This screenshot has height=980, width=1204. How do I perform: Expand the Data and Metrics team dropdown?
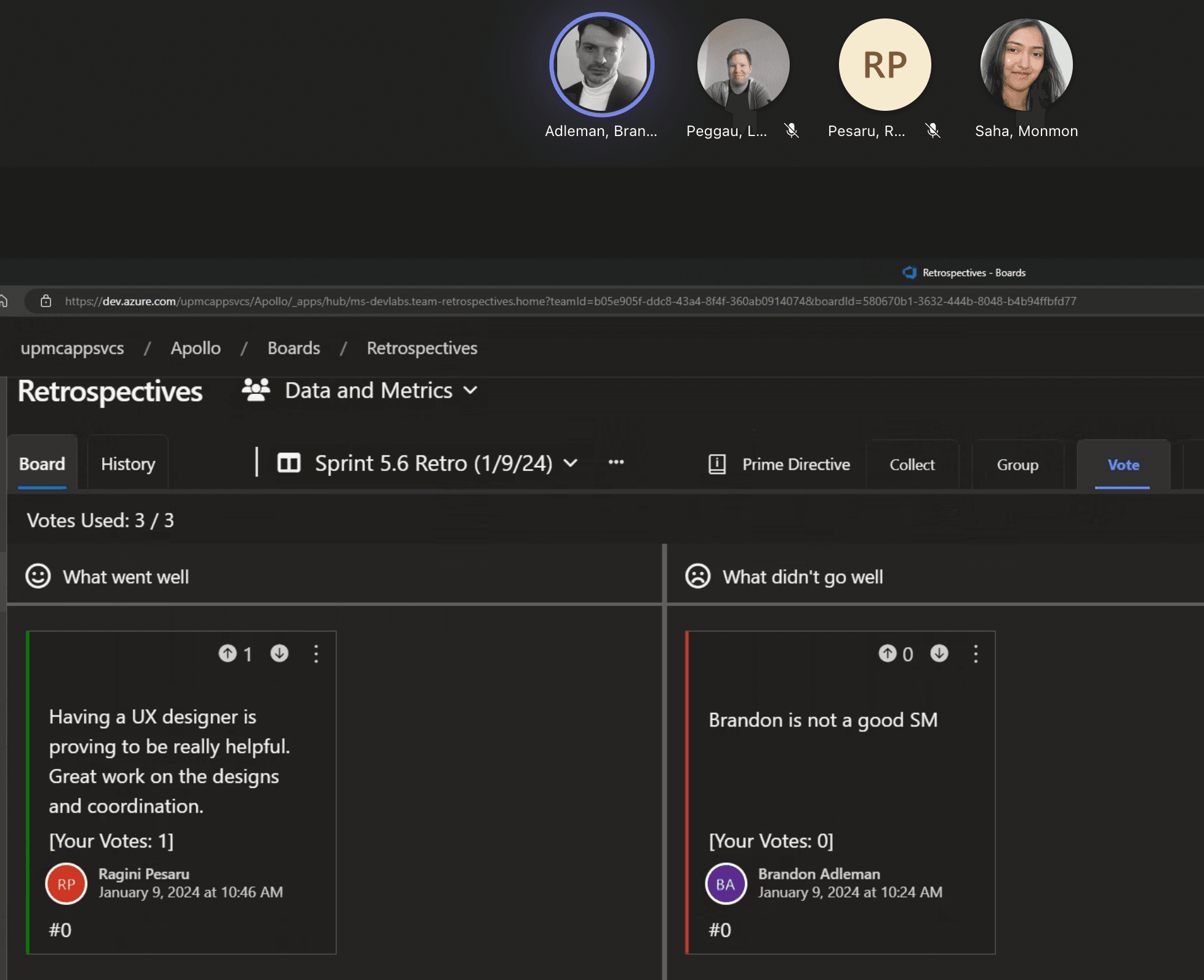(470, 390)
